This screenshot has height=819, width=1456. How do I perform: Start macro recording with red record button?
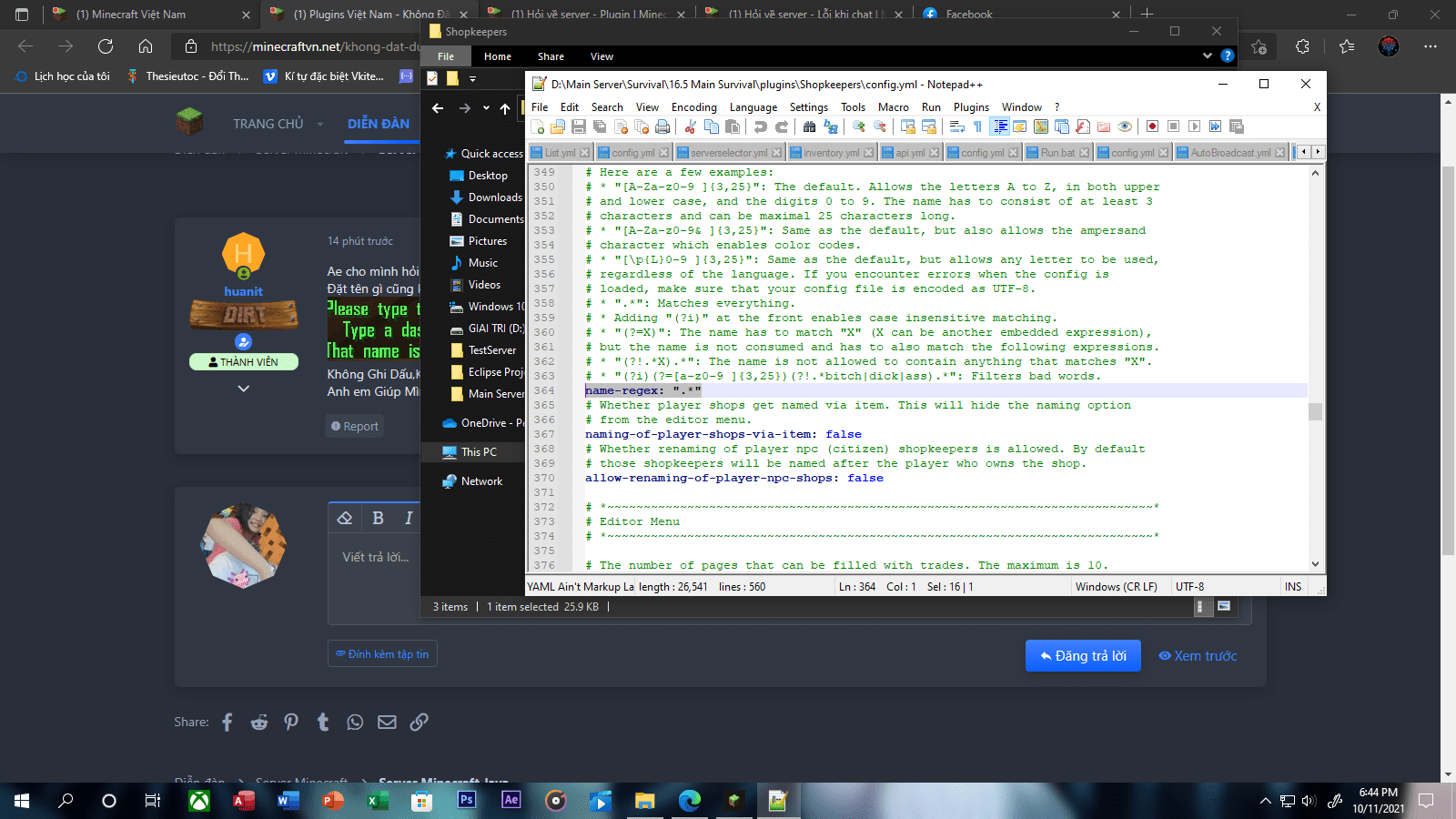[1152, 126]
